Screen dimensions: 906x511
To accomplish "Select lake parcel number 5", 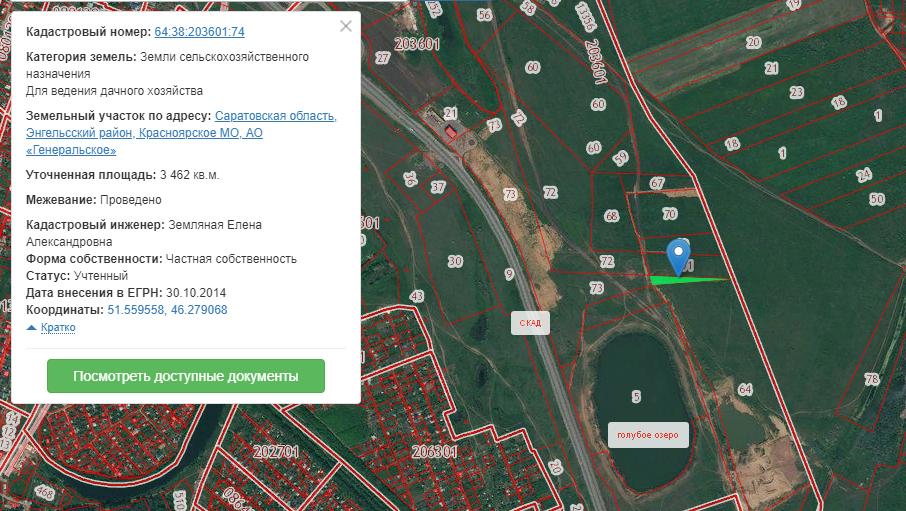I will click(x=636, y=397).
